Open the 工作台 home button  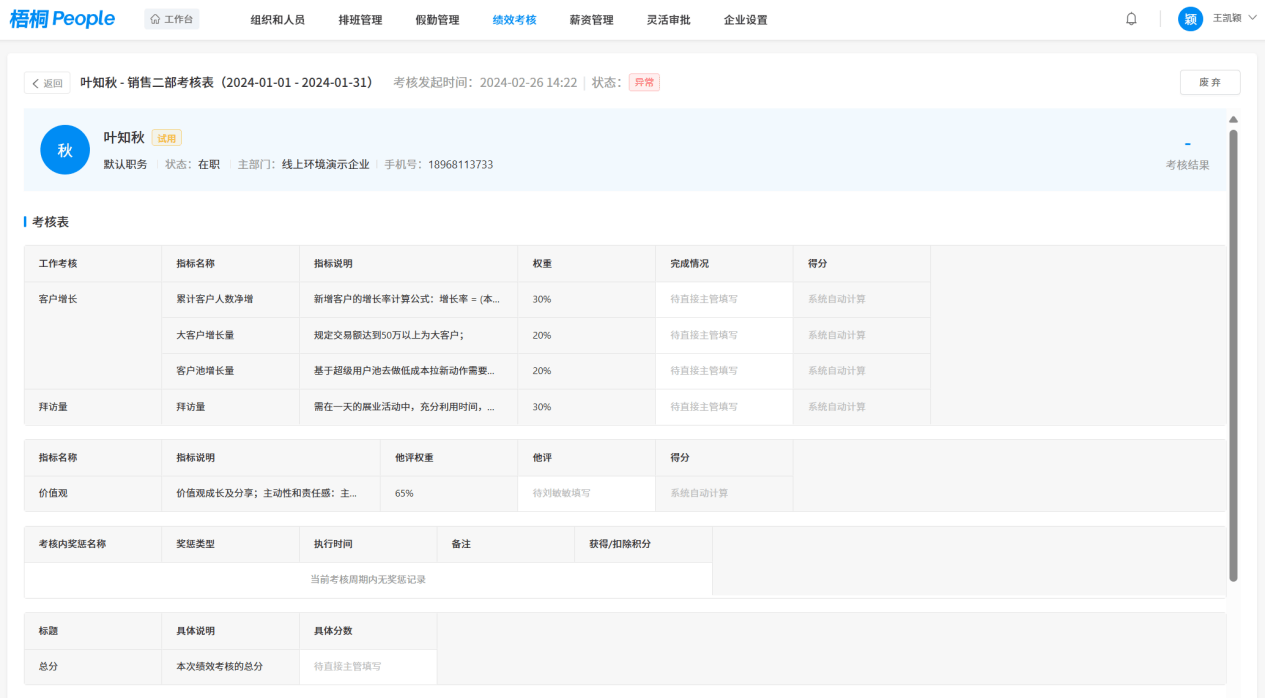(171, 19)
